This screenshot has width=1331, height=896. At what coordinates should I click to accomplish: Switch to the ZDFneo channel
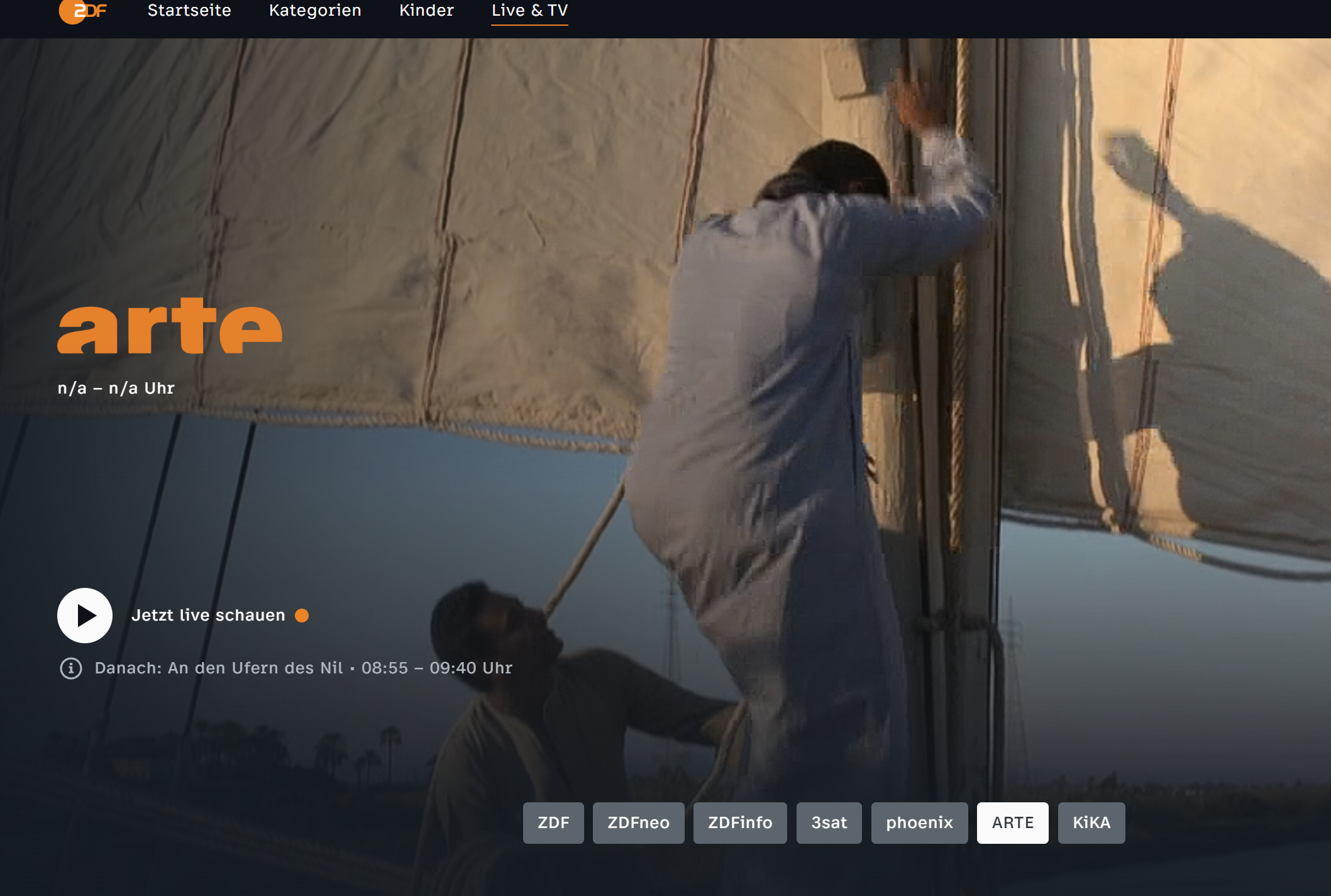point(638,822)
